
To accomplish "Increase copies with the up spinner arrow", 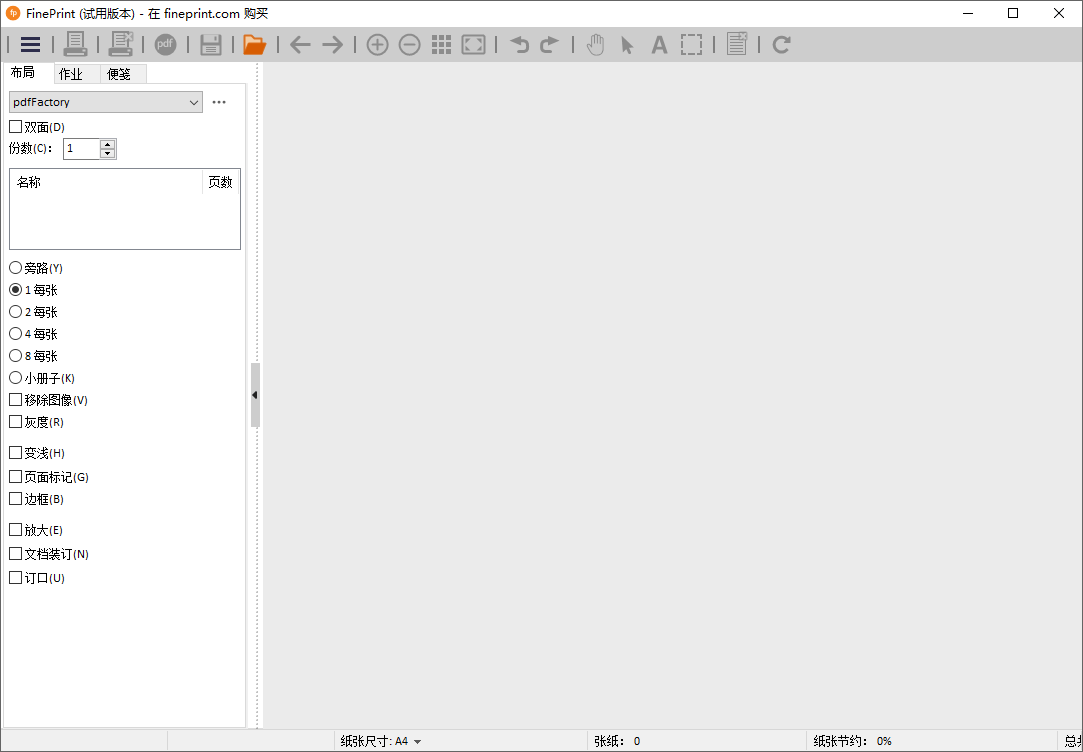I will [108, 144].
